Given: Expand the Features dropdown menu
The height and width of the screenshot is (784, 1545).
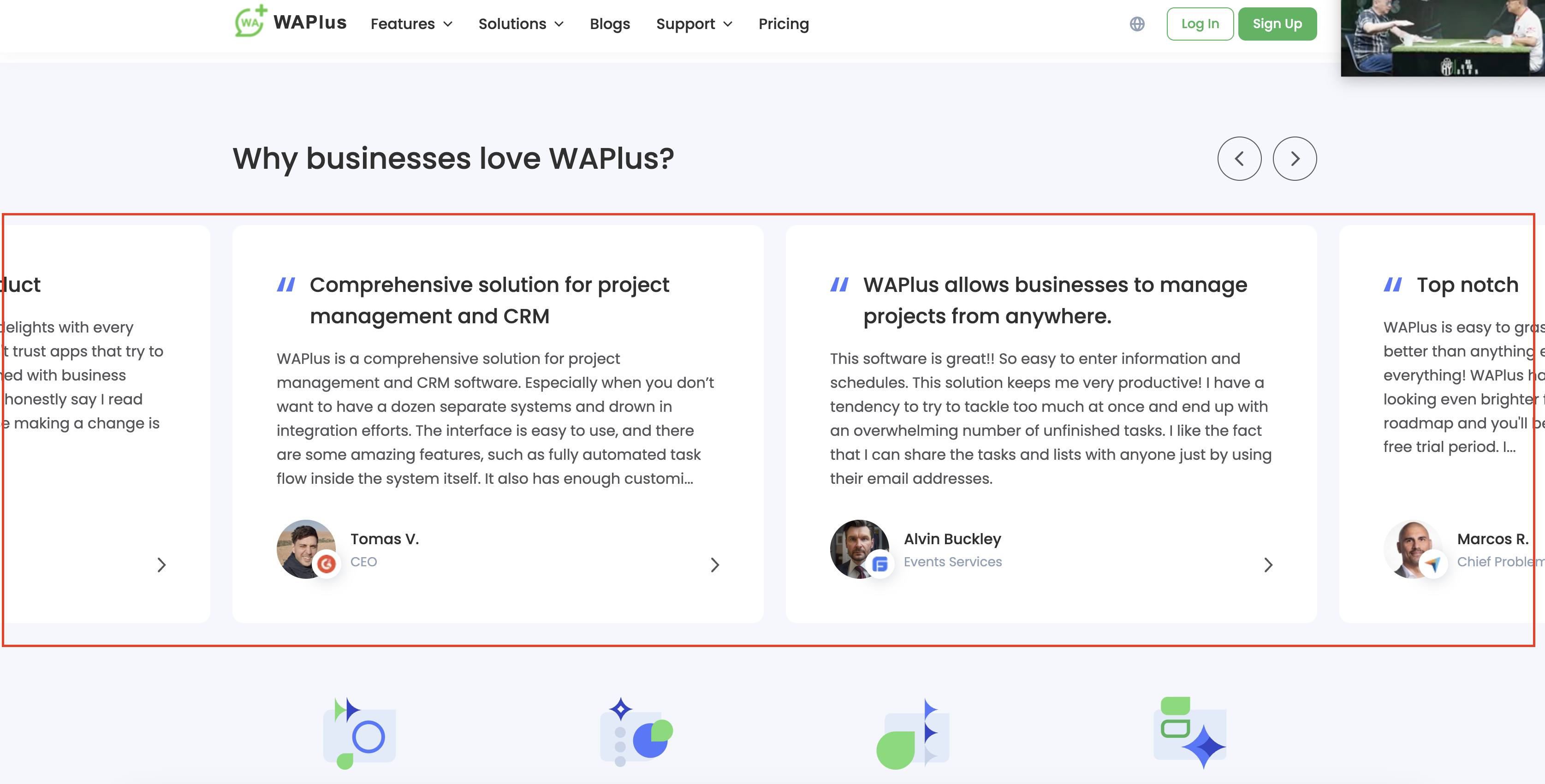Looking at the screenshot, I should [x=411, y=24].
